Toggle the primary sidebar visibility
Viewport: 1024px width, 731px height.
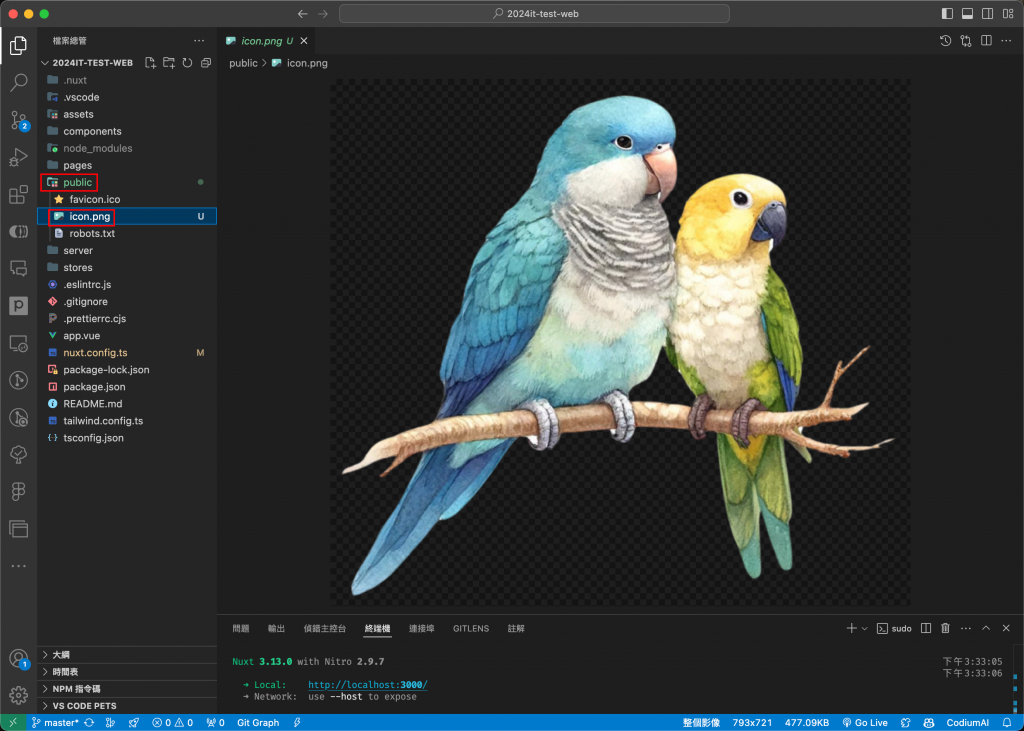pos(947,14)
